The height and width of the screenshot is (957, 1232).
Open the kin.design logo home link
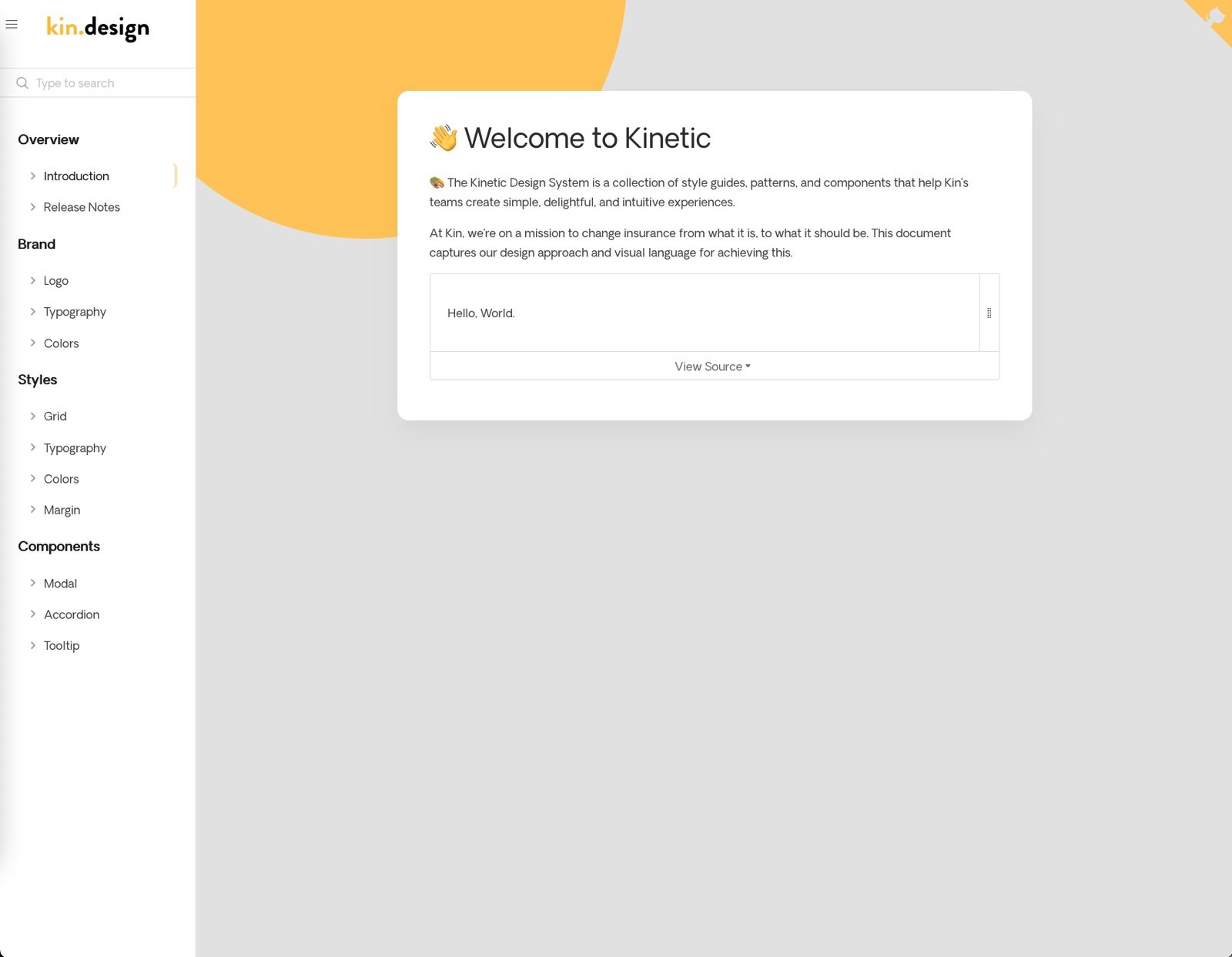click(98, 28)
